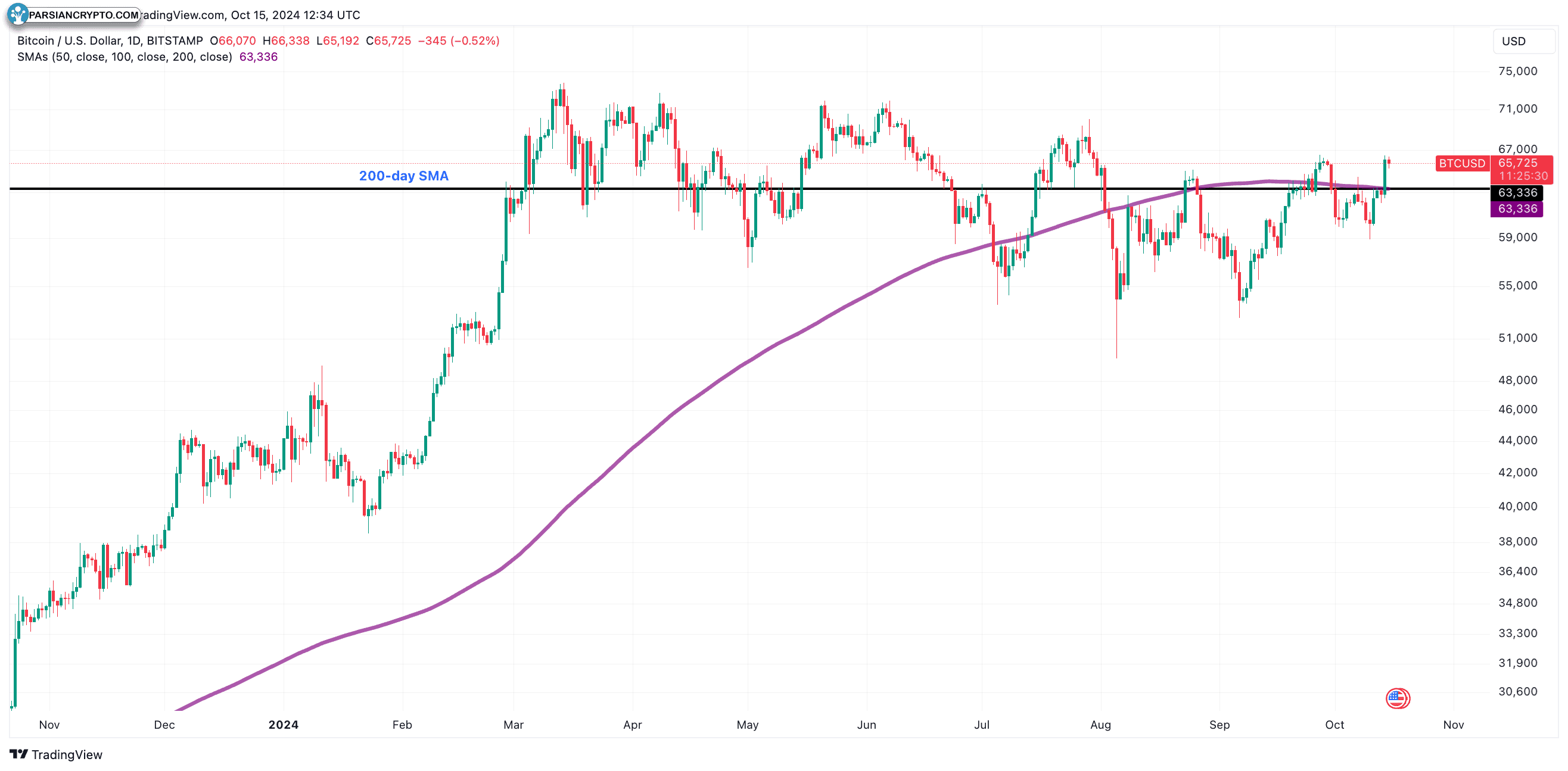Click the 59,000 price axis label
The image size is (1568, 771).
pos(1517,238)
